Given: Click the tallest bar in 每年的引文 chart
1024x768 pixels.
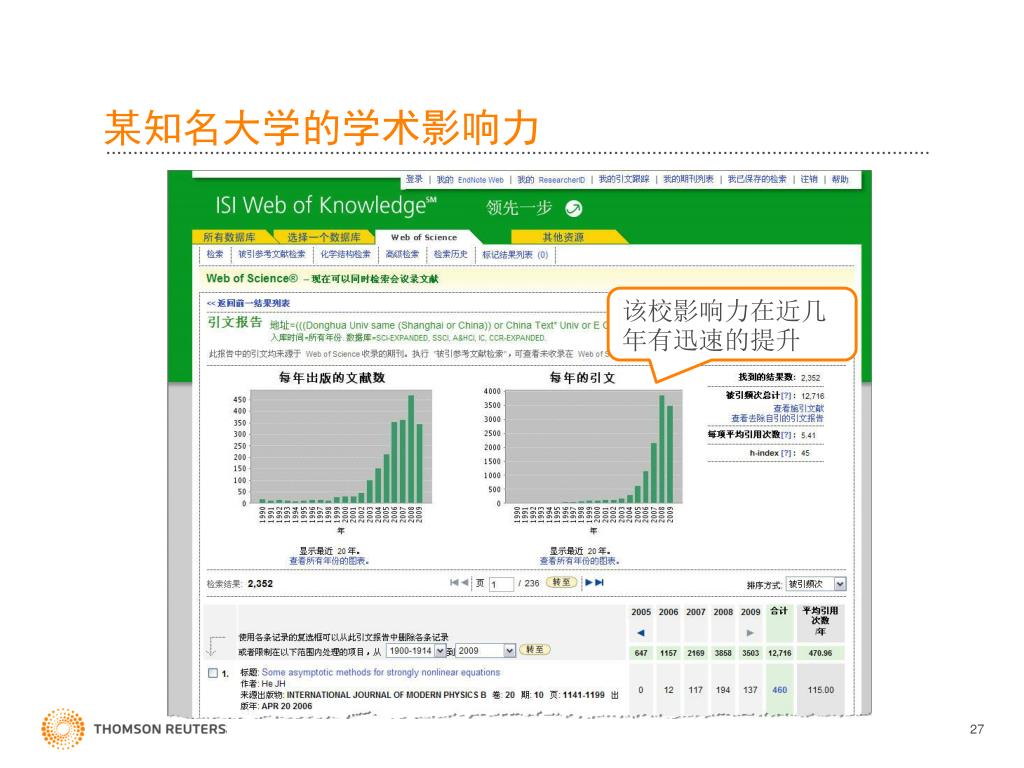Looking at the screenshot, I should (662, 449).
